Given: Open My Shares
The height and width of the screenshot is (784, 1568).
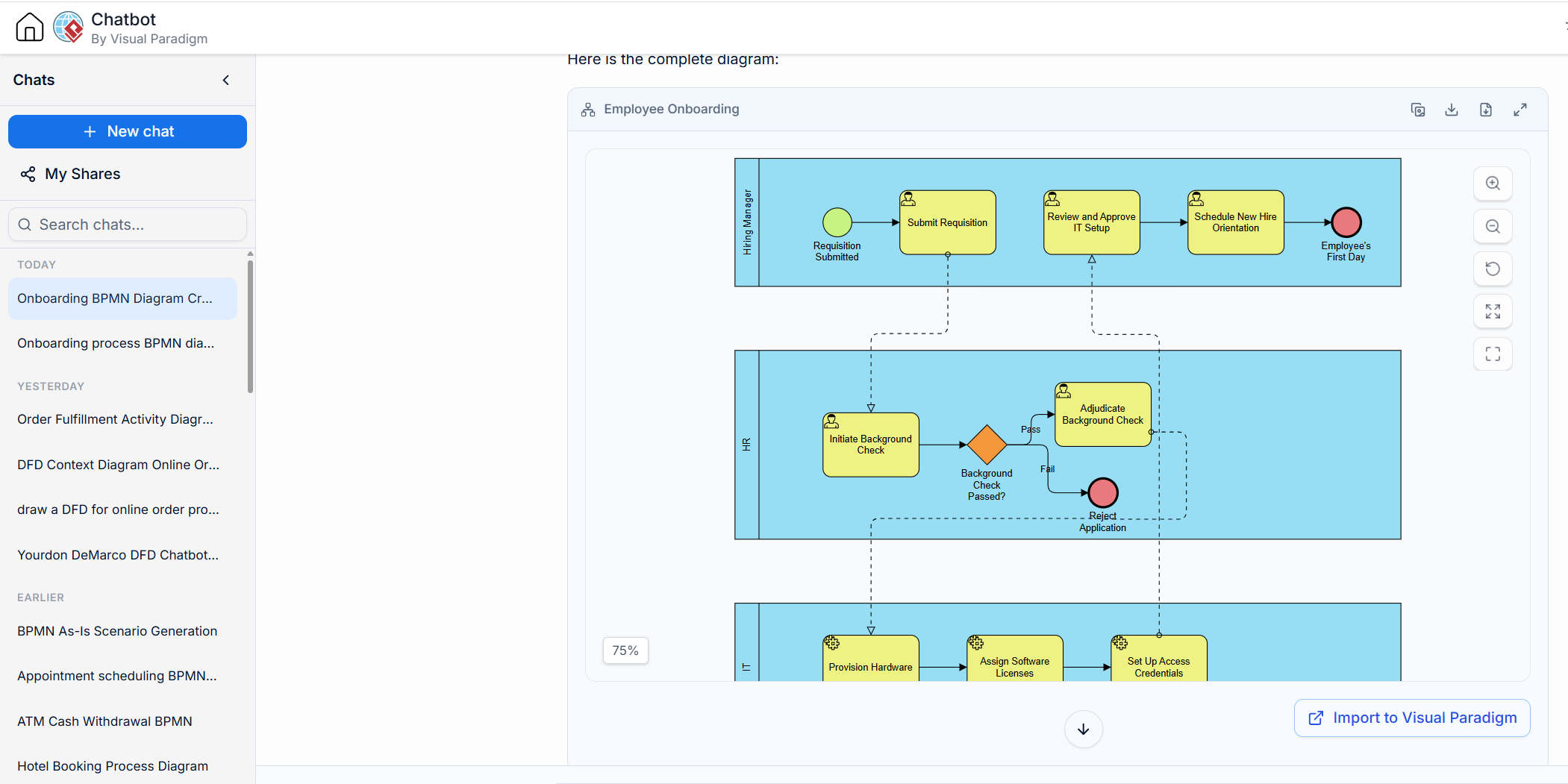Looking at the screenshot, I should point(71,174).
